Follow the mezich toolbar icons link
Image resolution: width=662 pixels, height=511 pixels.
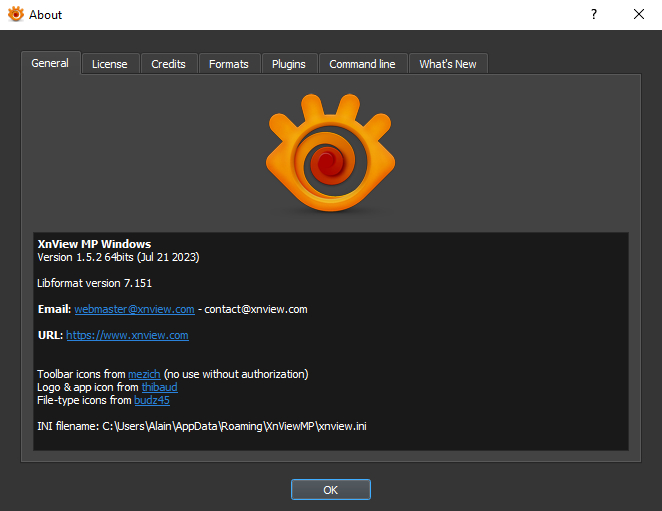144,374
